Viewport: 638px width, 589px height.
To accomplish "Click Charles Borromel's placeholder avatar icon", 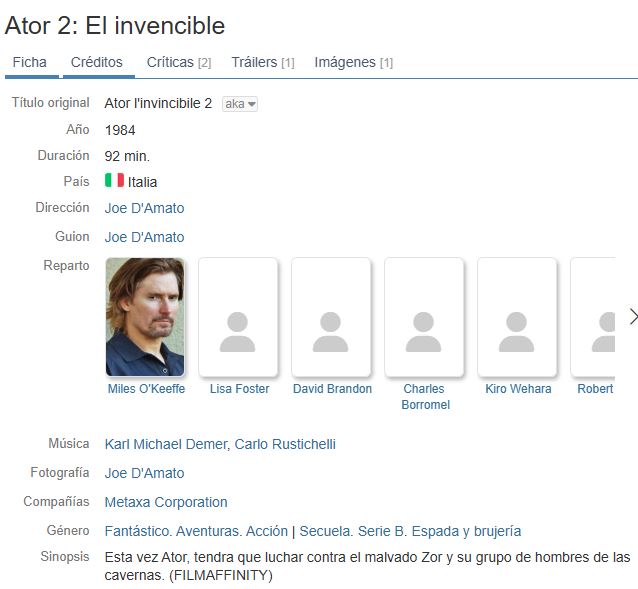I will tap(424, 332).
